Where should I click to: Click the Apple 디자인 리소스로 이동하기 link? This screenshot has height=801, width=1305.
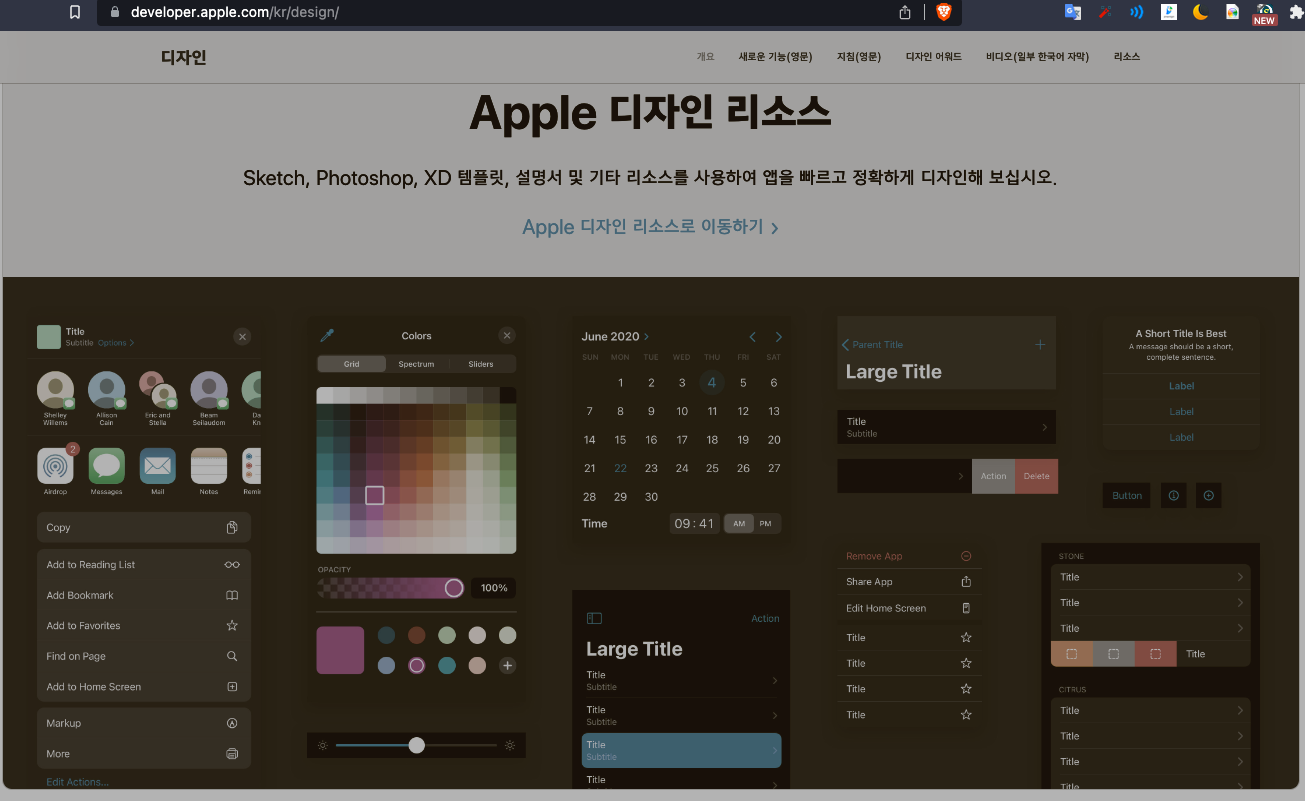click(x=650, y=227)
